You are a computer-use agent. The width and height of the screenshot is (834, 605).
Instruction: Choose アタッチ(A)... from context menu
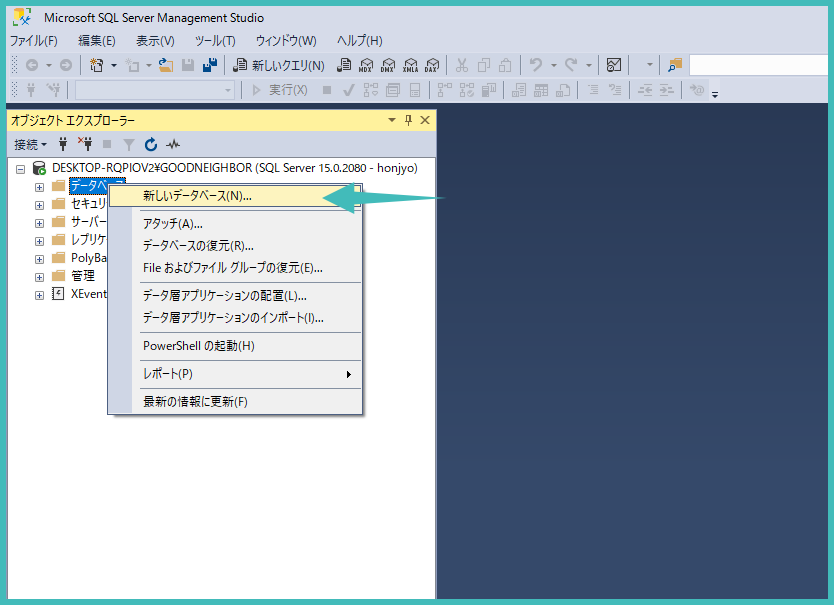pyautogui.click(x=235, y=223)
